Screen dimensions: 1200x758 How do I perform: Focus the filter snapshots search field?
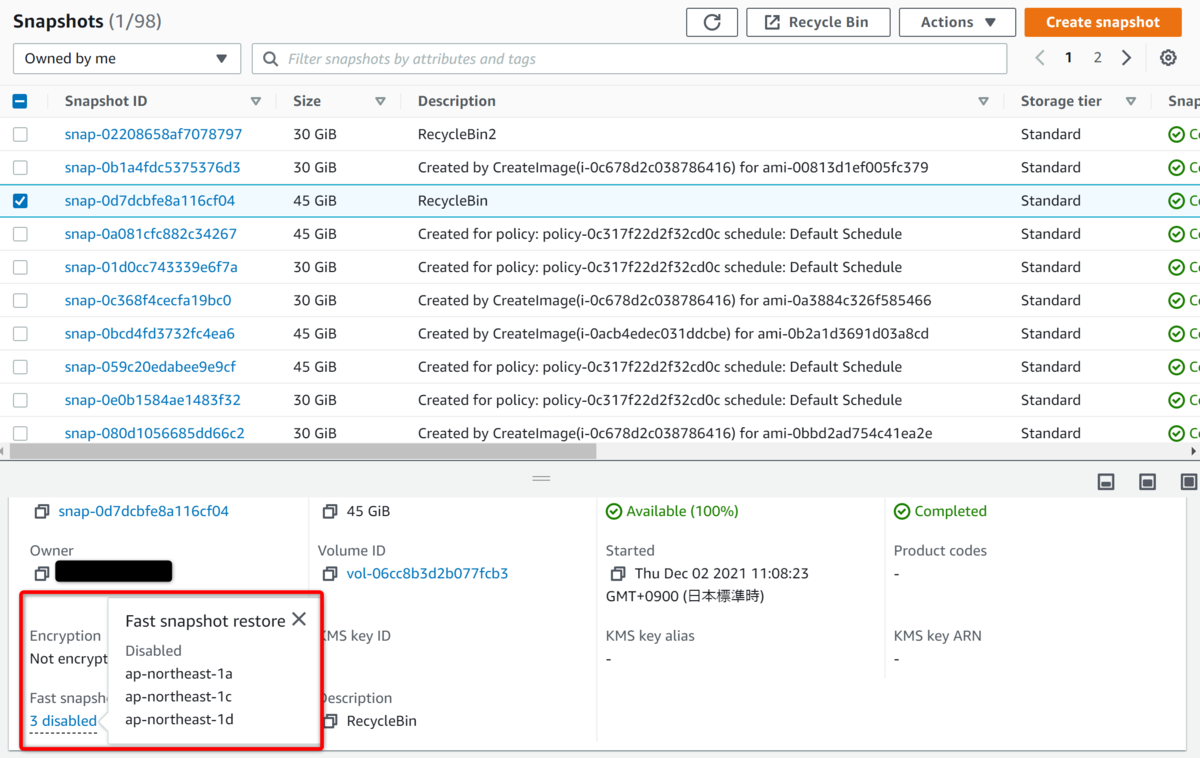click(x=629, y=59)
